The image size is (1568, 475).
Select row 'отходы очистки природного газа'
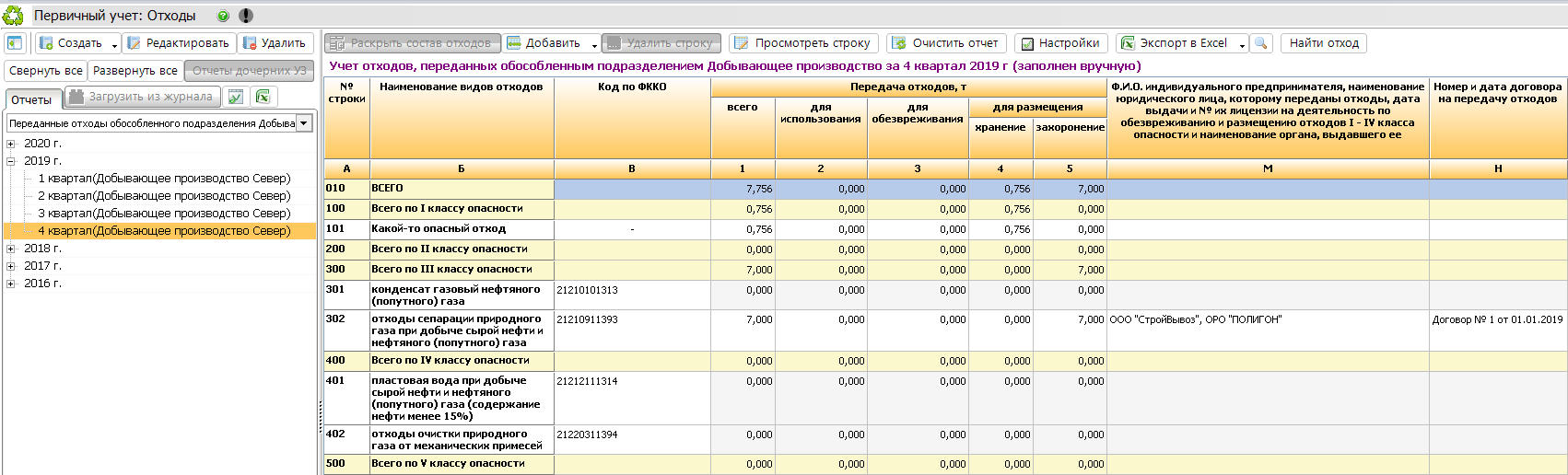[x=945, y=439]
